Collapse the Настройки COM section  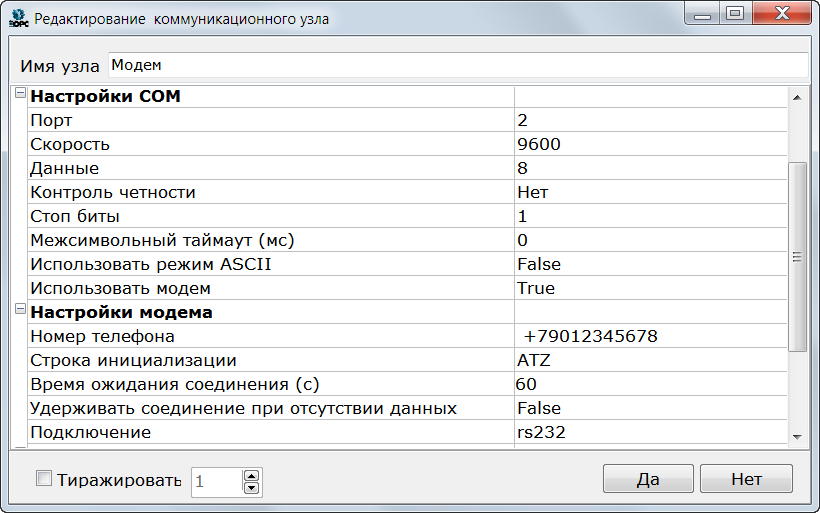tap(20, 93)
